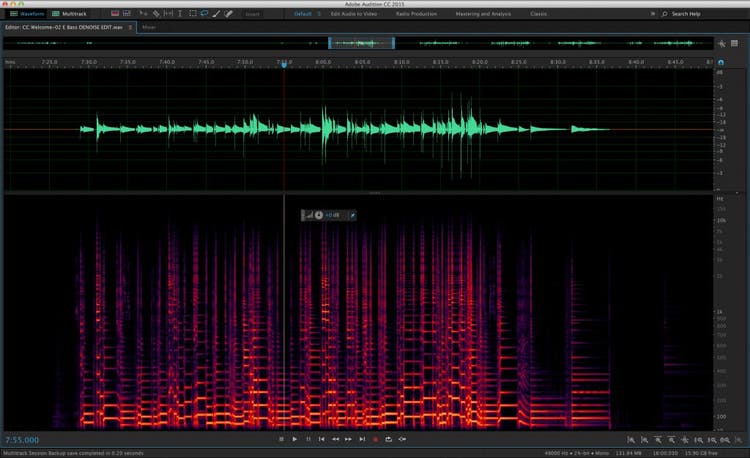Toggle Loop Playback button
Image resolution: width=750 pixels, height=458 pixels.
[389, 439]
